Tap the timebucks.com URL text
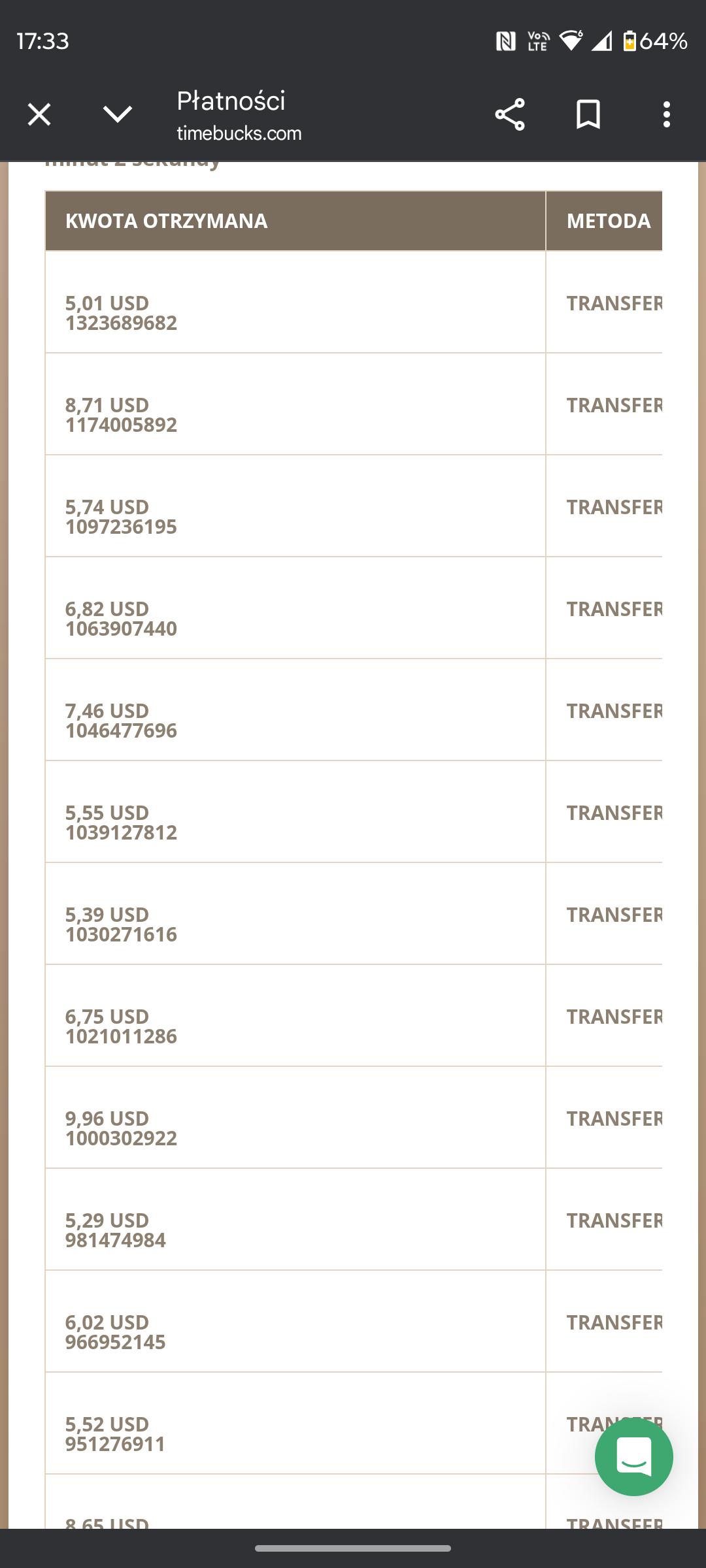The width and height of the screenshot is (706, 1568). (239, 133)
